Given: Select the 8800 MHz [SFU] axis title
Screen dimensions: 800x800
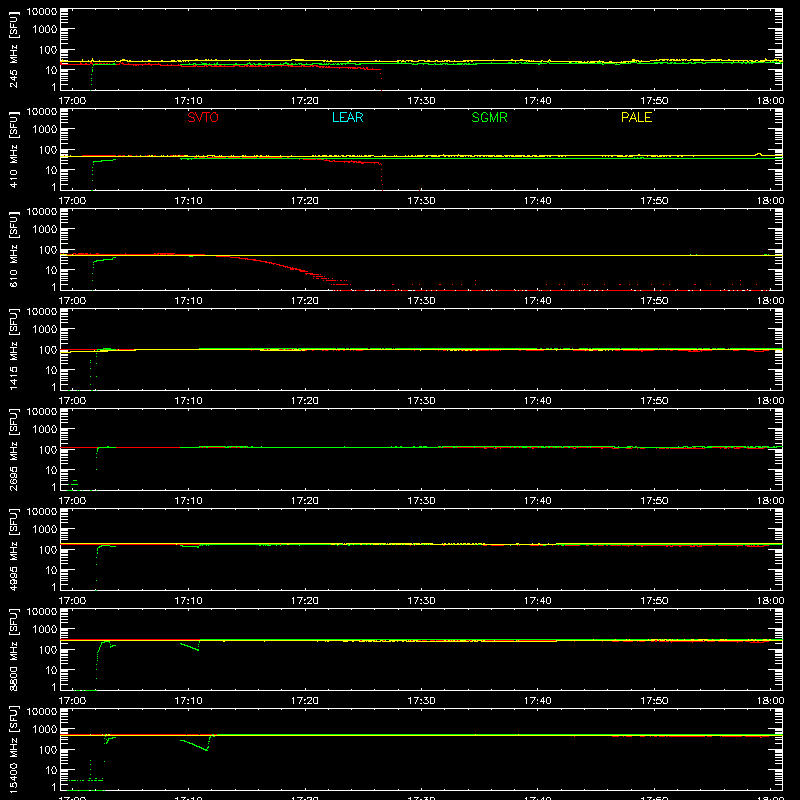Looking at the screenshot, I should (14, 649).
